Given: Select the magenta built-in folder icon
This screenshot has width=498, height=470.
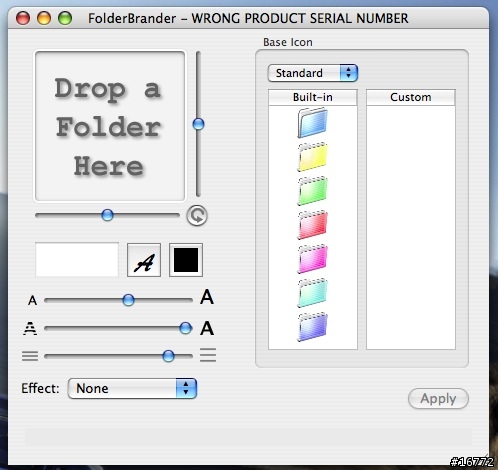Looking at the screenshot, I should 312,259.
